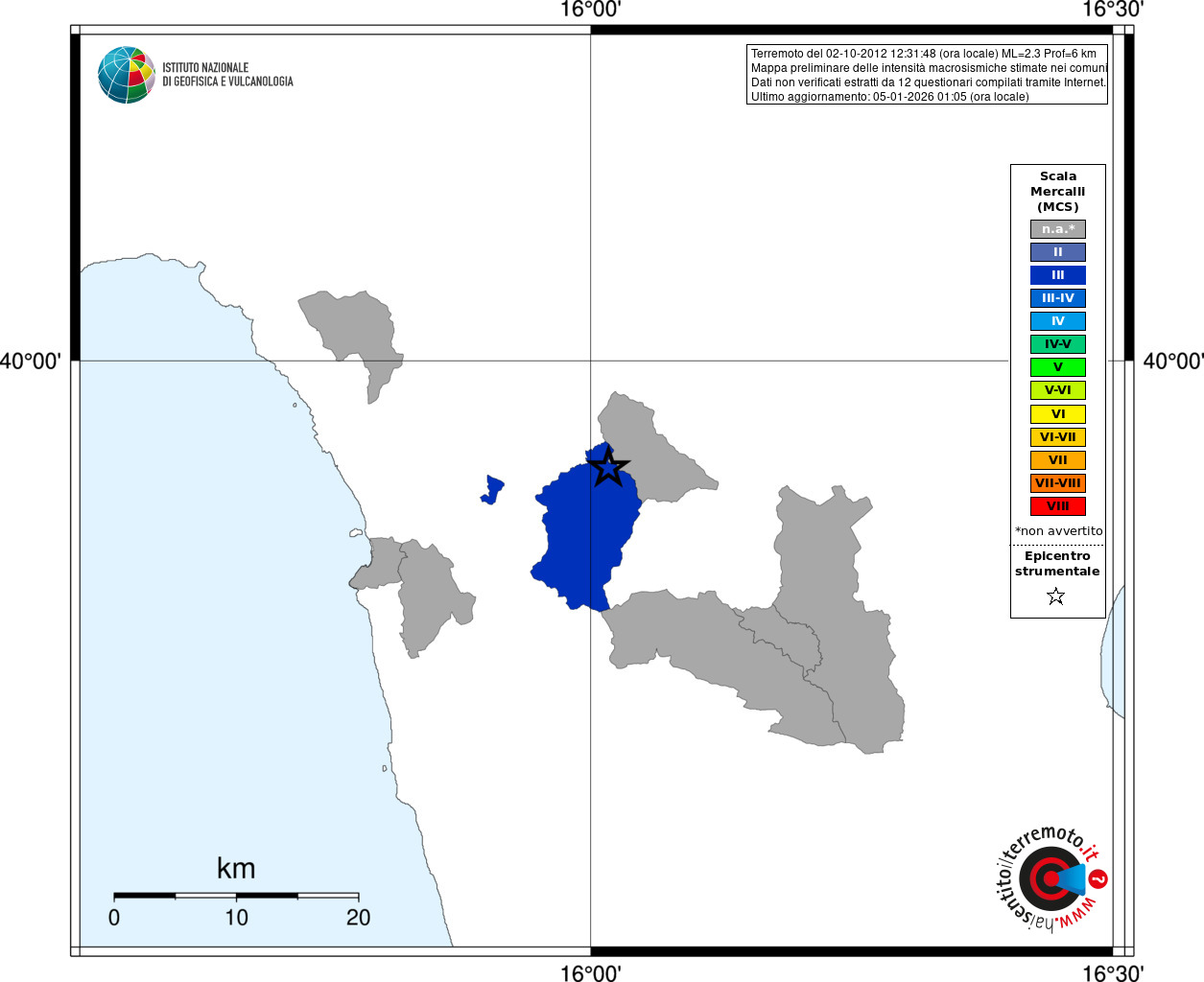The width and height of the screenshot is (1204, 982).
Task: Select the VI yellow legend swatch
Action: (1058, 414)
